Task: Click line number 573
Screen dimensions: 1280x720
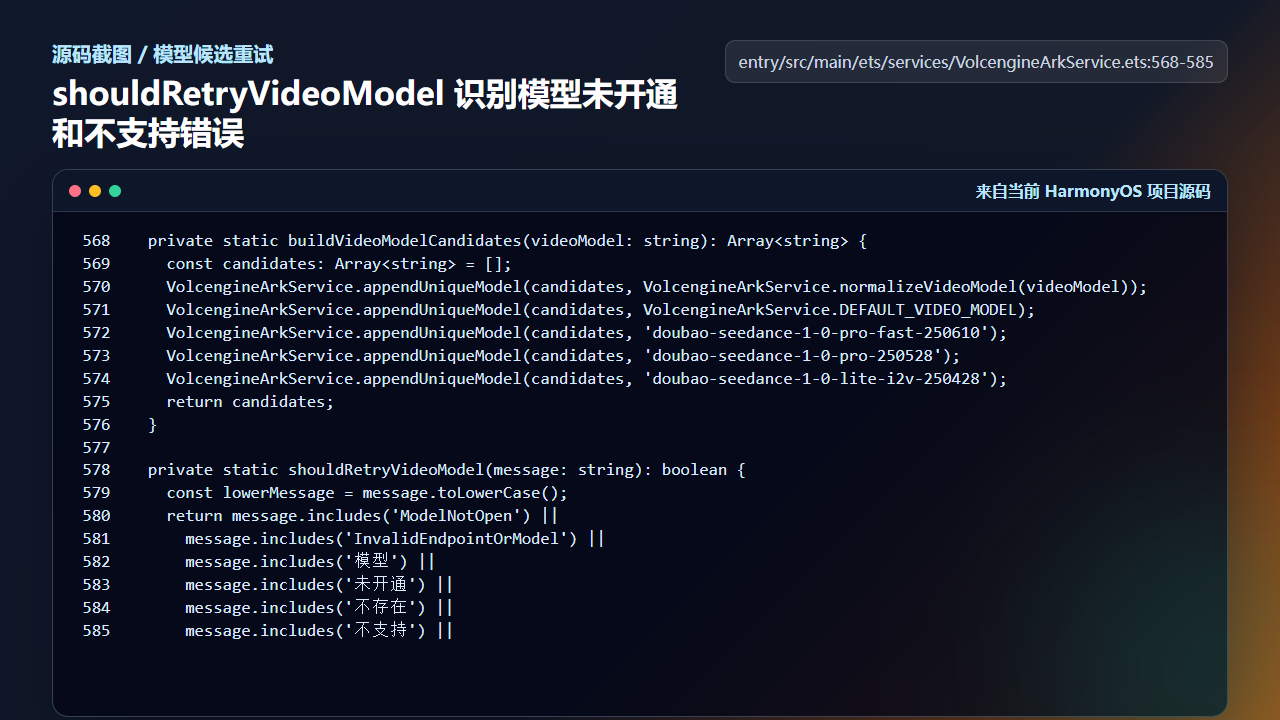Action: click(97, 356)
